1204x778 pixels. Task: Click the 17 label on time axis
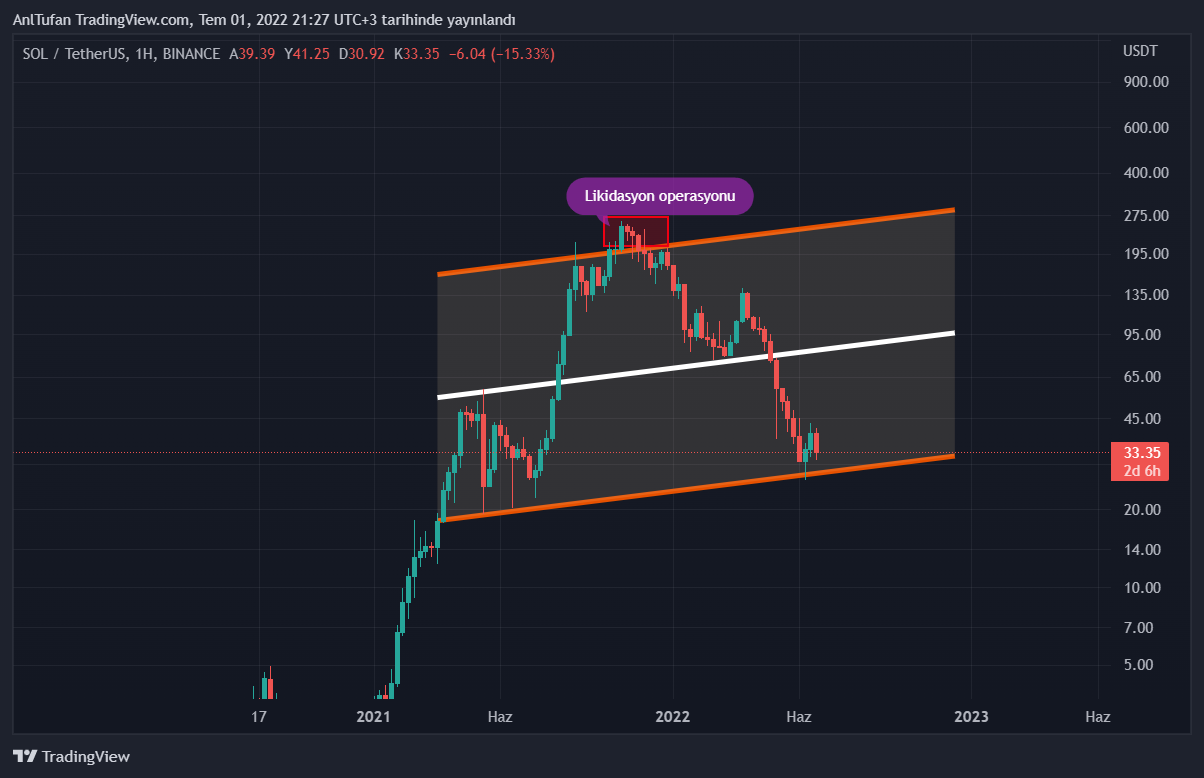259,716
